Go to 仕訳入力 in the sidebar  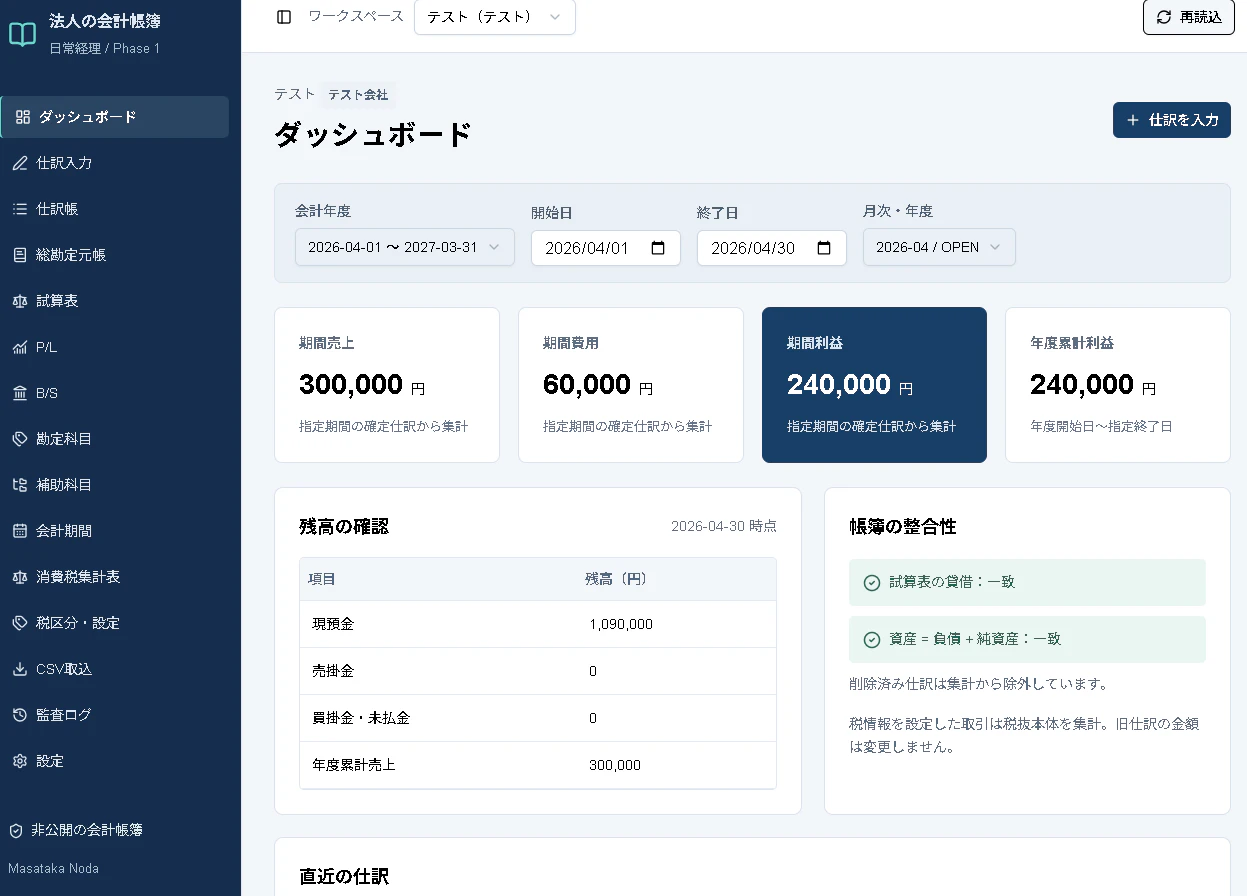pyautogui.click(x=115, y=163)
